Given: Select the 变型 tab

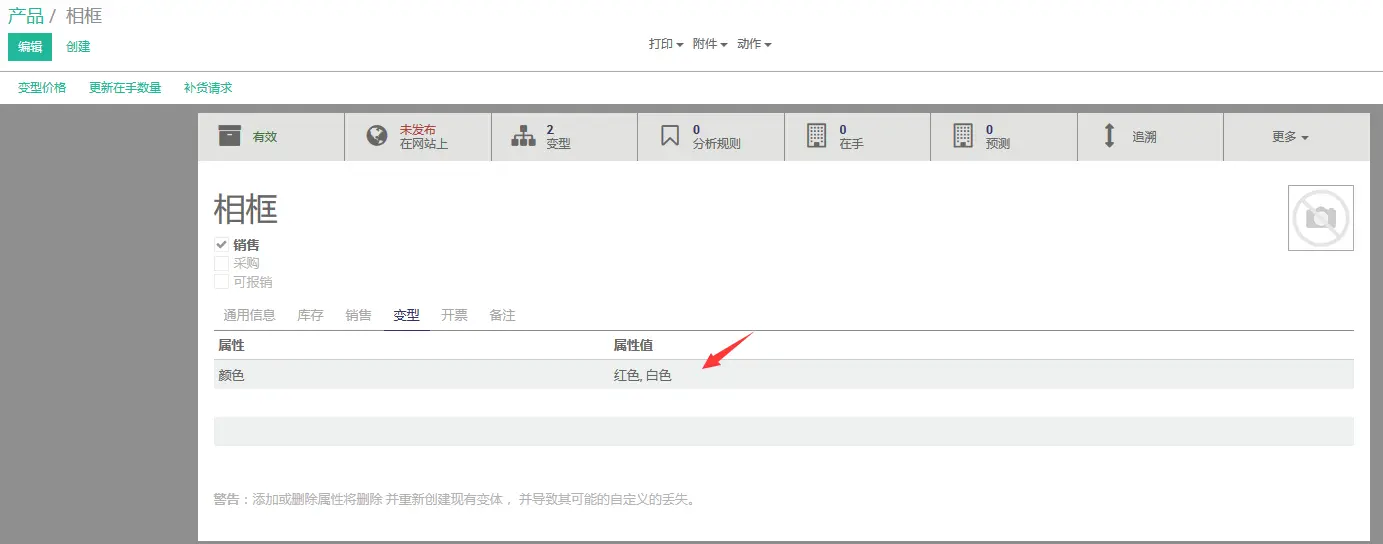Looking at the screenshot, I should point(407,315).
